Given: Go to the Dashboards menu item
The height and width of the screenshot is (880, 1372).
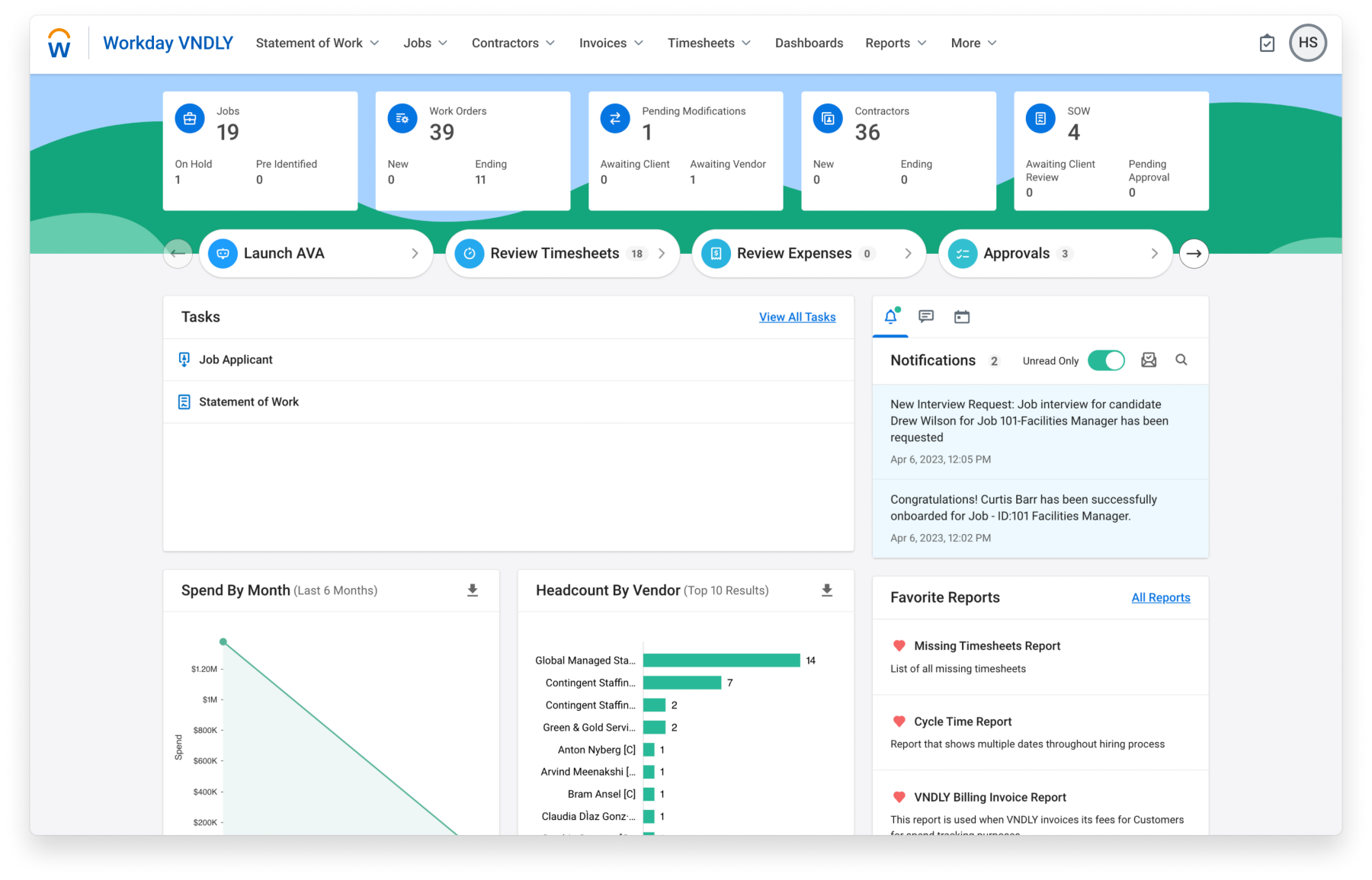Looking at the screenshot, I should click(809, 43).
